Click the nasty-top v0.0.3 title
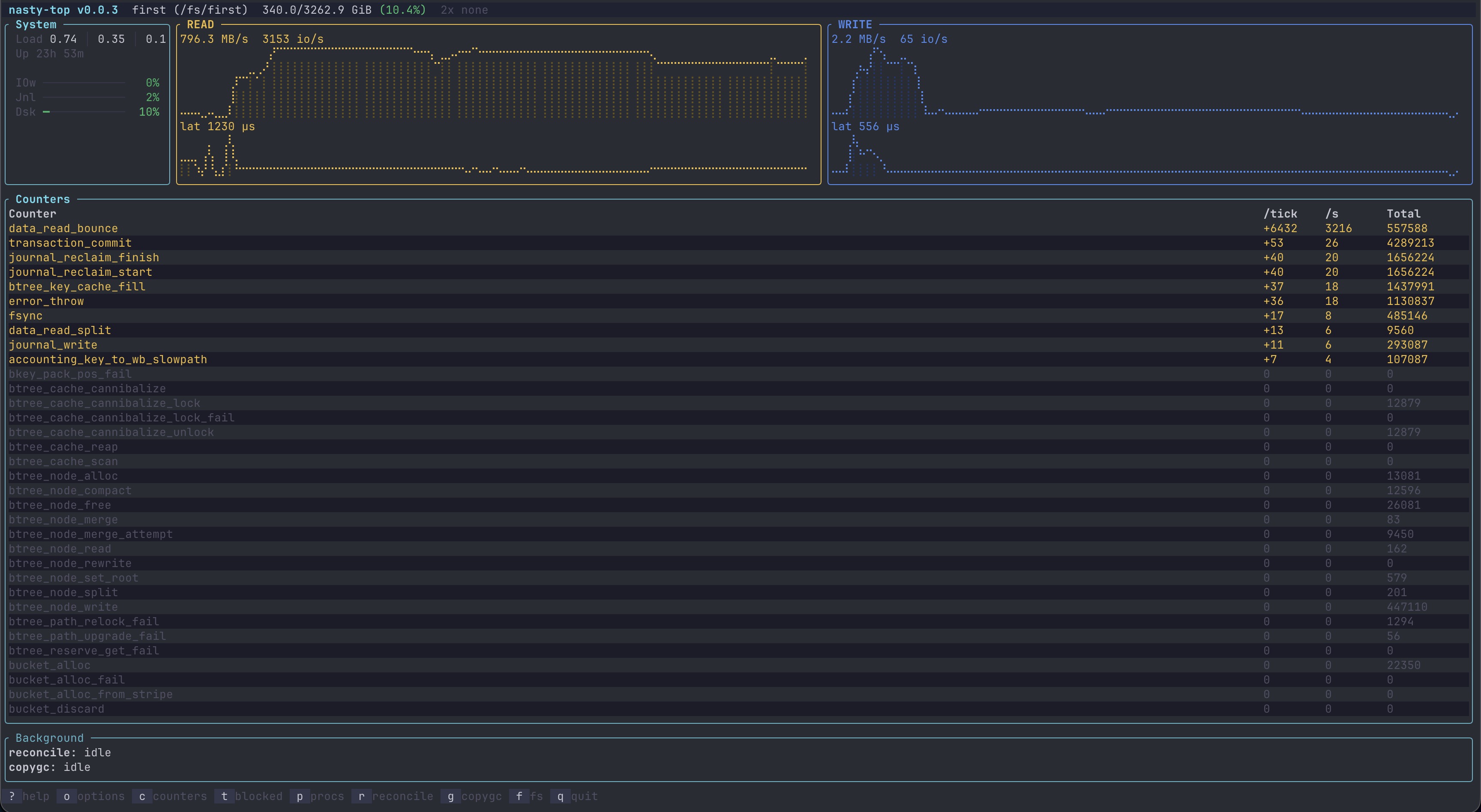Image resolution: width=1481 pixels, height=812 pixels. coord(63,10)
